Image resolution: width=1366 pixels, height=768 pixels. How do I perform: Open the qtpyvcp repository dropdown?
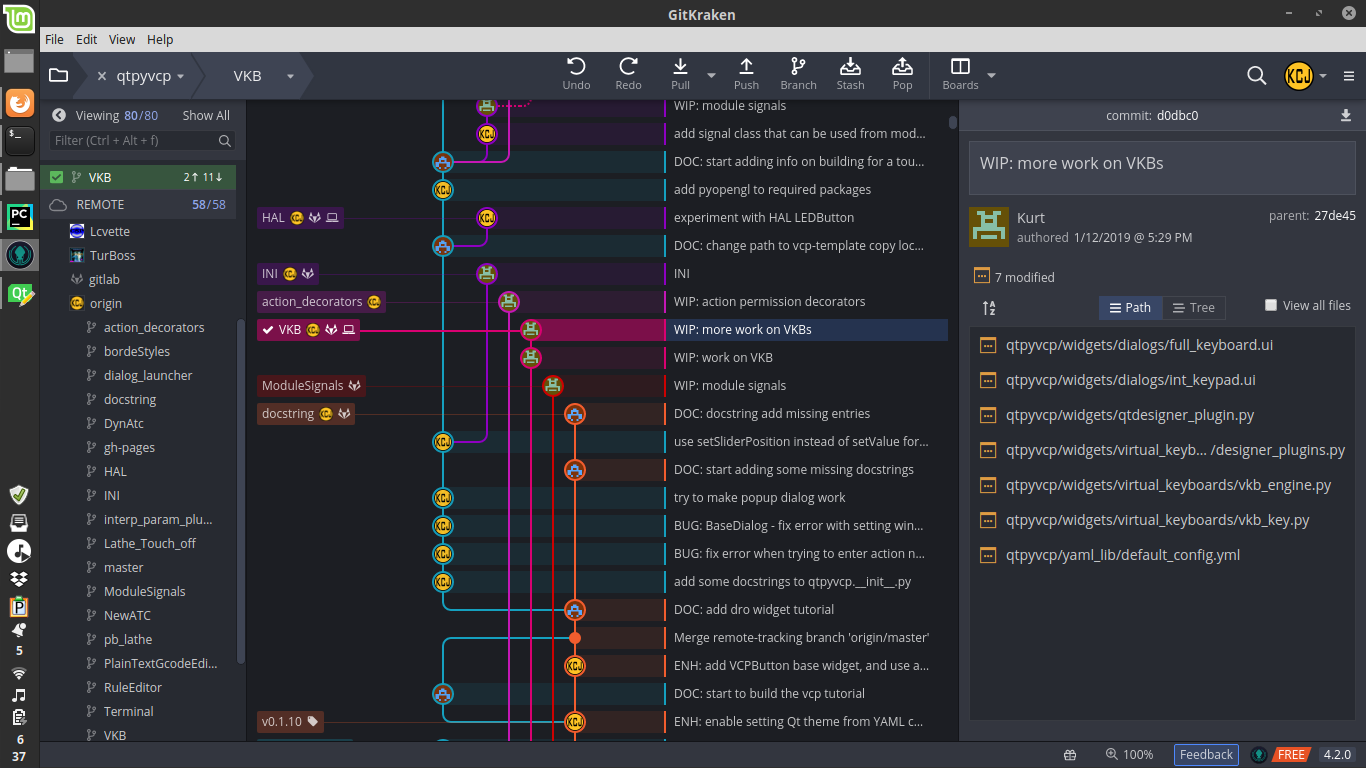pos(180,76)
